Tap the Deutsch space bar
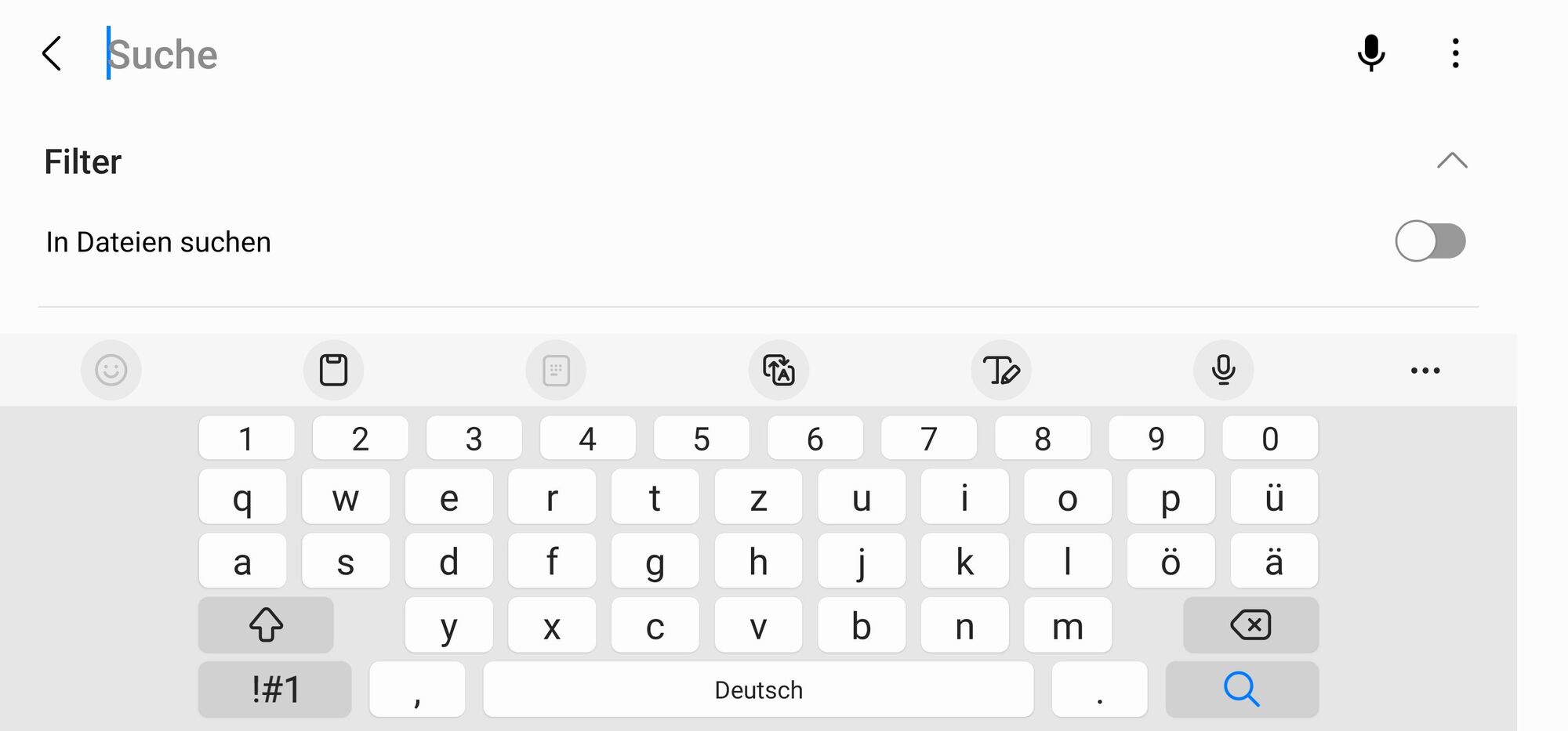Image resolution: width=1568 pixels, height=731 pixels. click(x=758, y=689)
